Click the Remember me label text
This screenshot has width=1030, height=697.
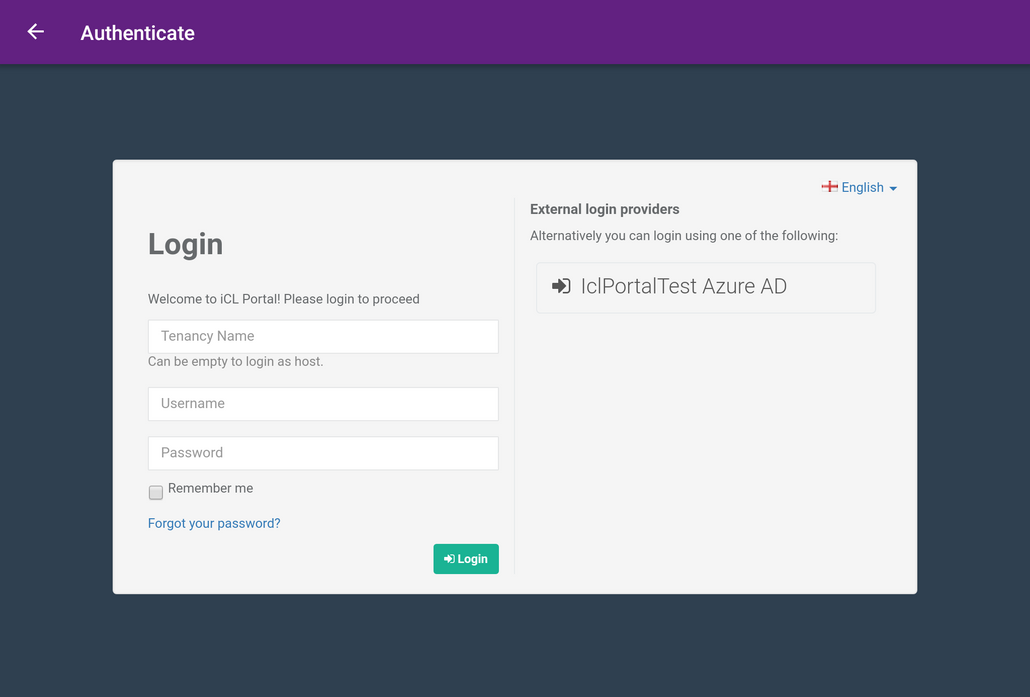tap(210, 488)
